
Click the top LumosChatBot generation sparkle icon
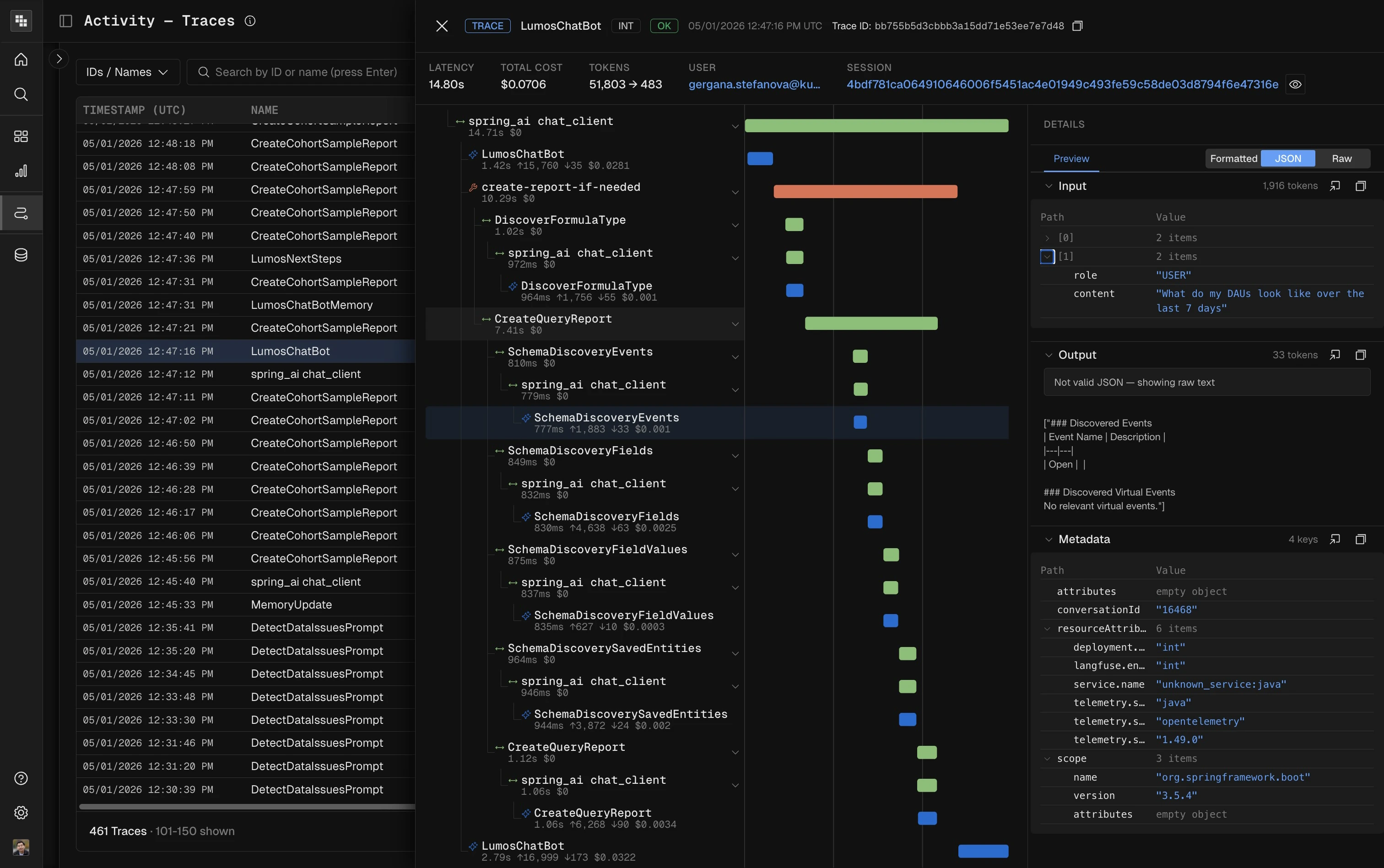[x=473, y=154]
